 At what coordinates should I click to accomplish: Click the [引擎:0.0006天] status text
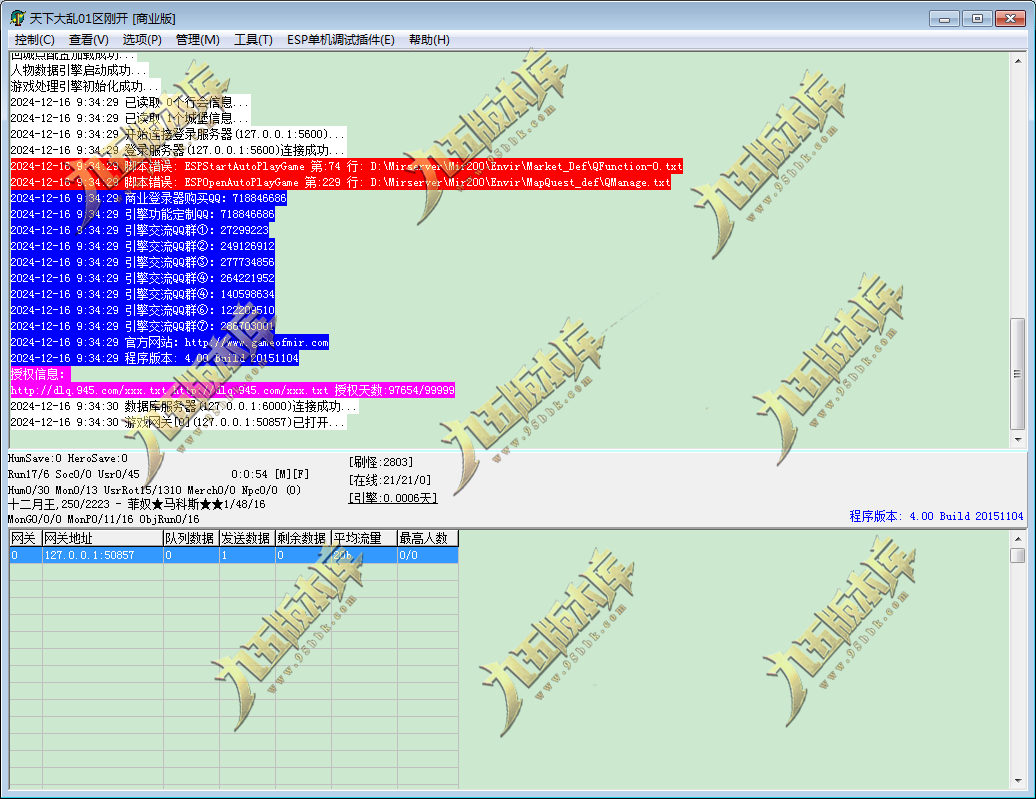tap(393, 498)
